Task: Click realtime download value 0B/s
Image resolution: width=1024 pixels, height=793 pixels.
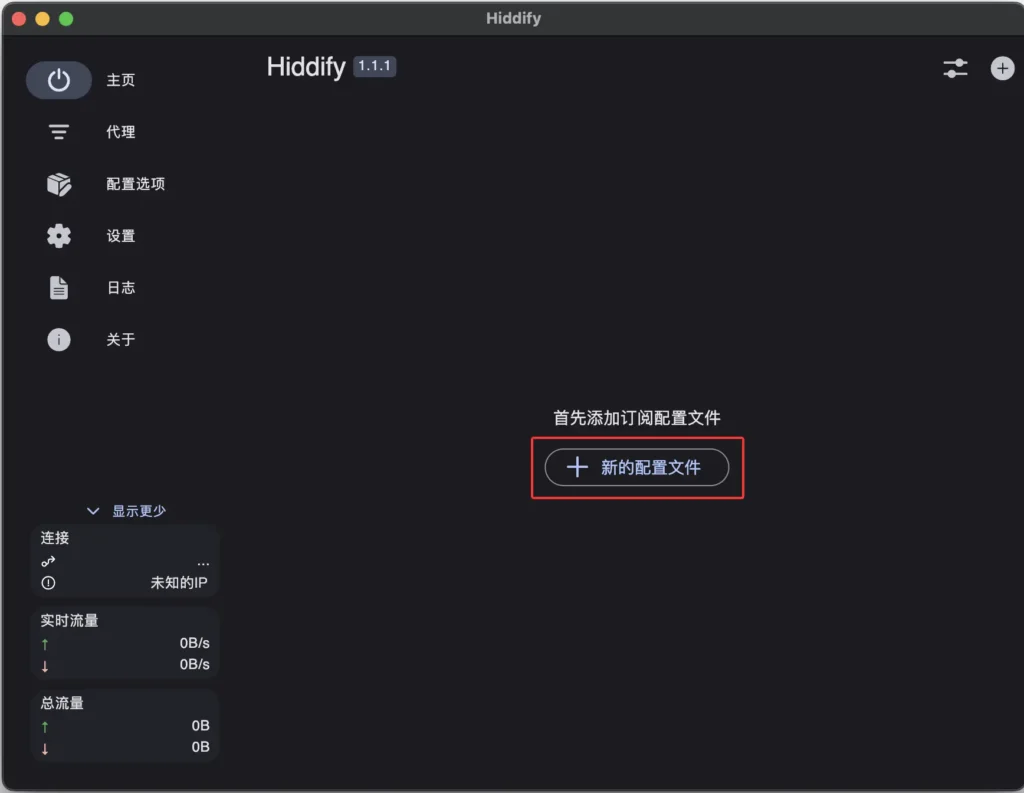Action: (x=195, y=664)
